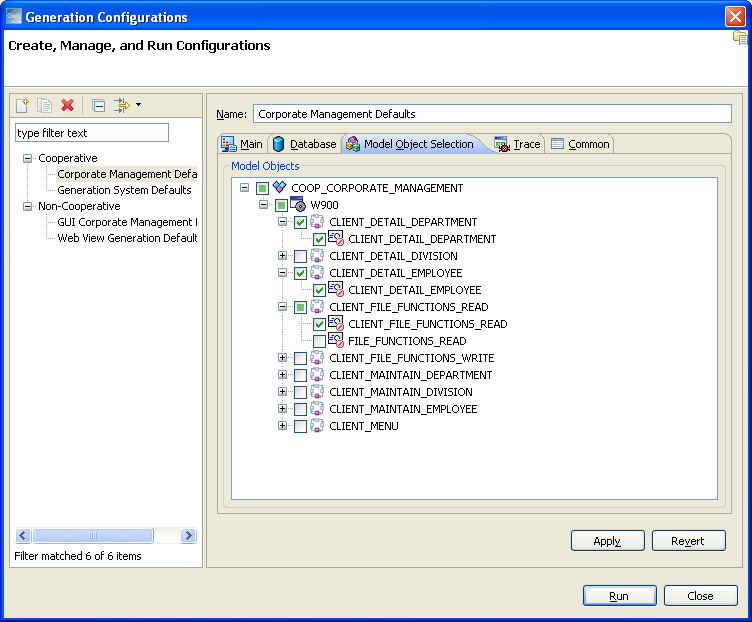Click the child CLIENT_DETAIL_DEPARTMENT procedure step icon

click(336, 238)
